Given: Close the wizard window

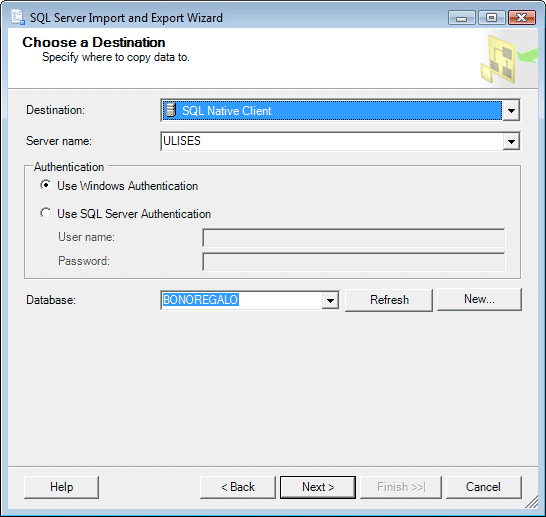Looking at the screenshot, I should pos(522,17).
